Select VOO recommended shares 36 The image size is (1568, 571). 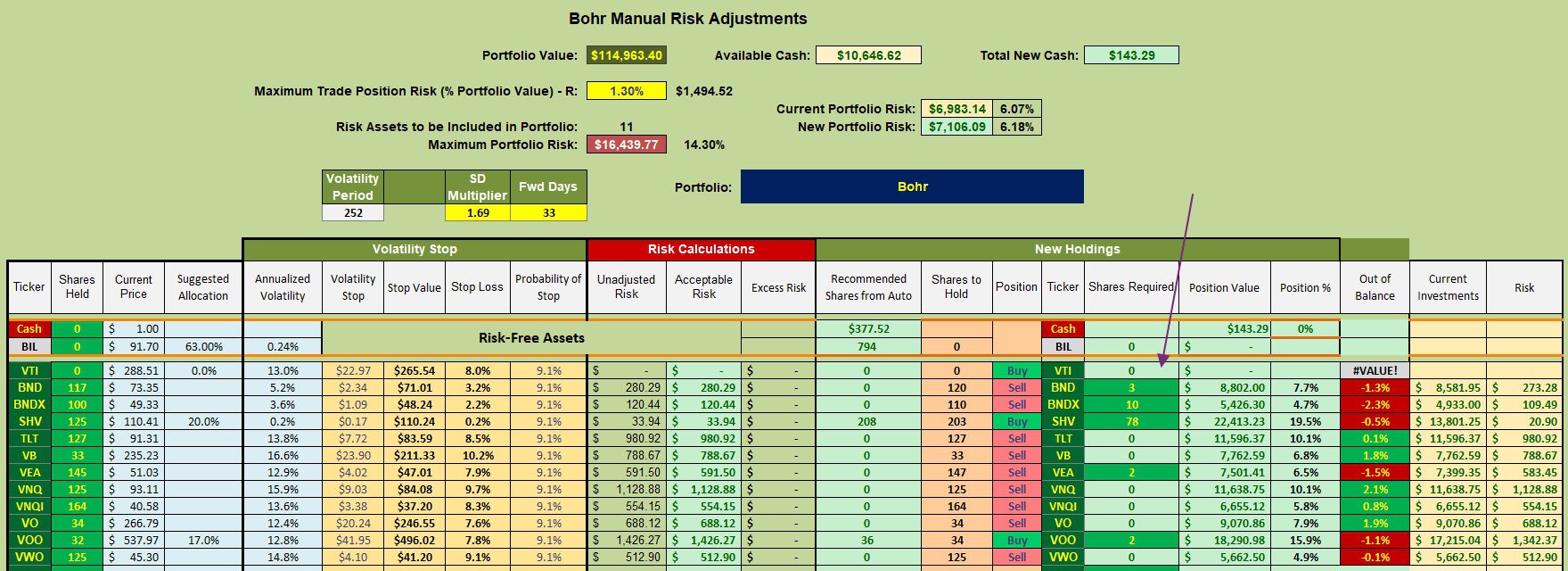tap(868, 541)
